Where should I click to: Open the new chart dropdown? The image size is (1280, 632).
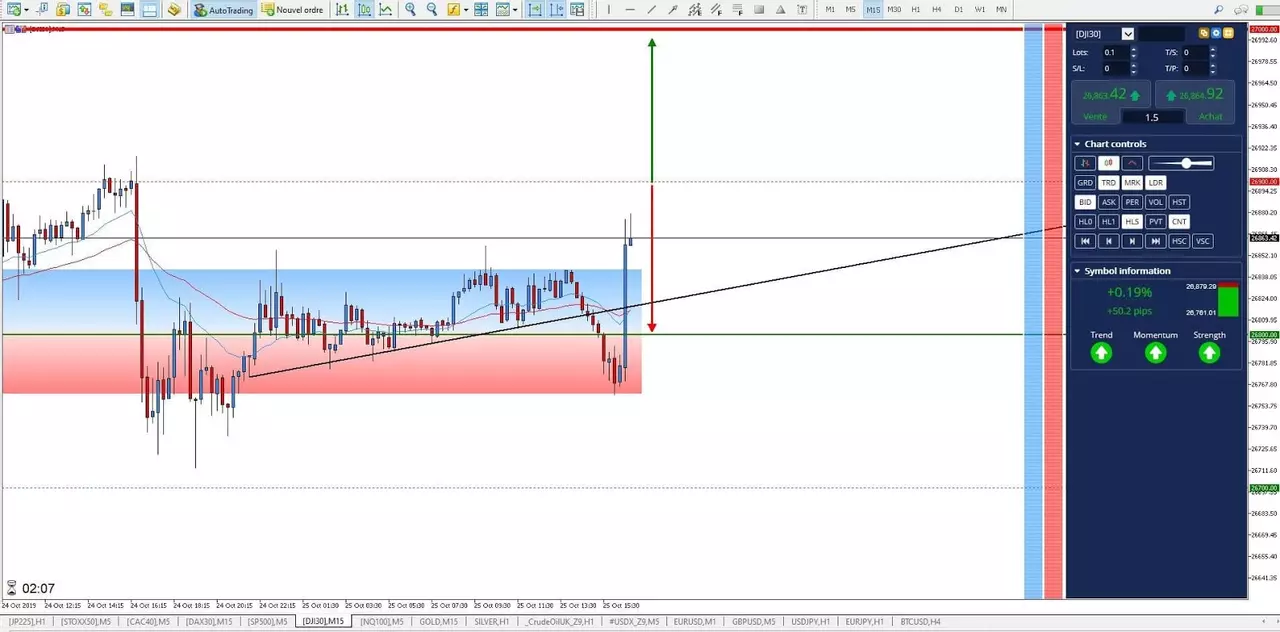coord(26,9)
